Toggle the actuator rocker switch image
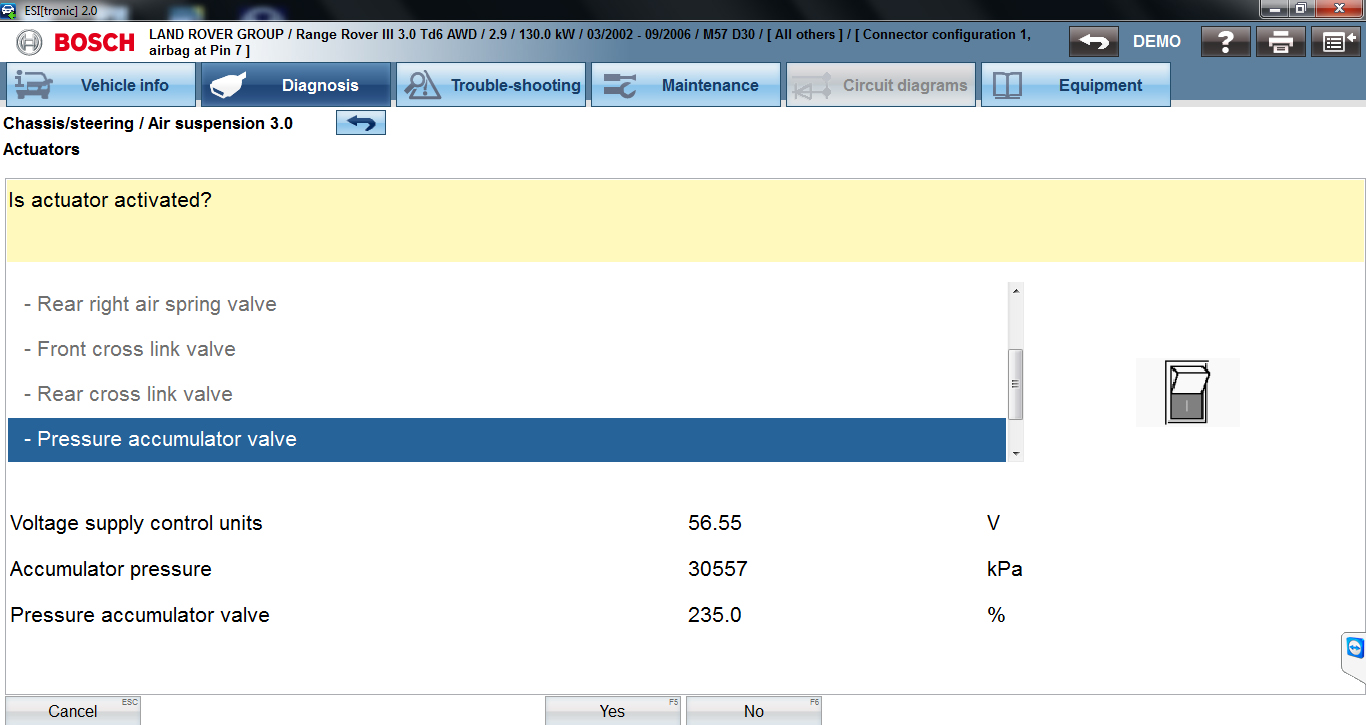 [x=1187, y=393]
